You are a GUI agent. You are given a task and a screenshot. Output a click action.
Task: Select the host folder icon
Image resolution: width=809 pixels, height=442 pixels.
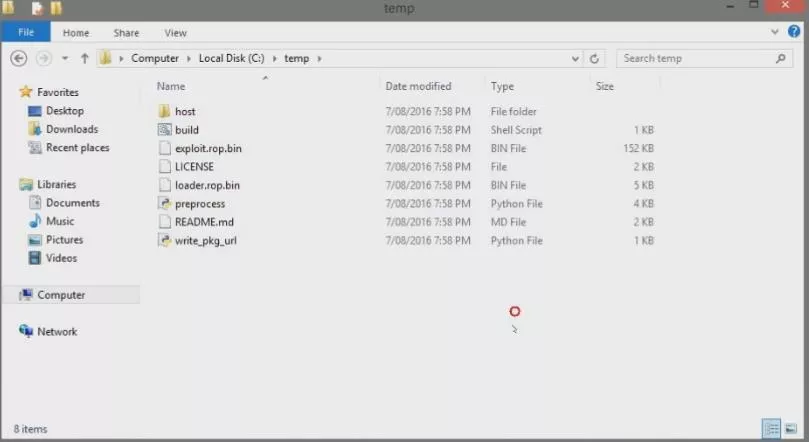(165, 111)
